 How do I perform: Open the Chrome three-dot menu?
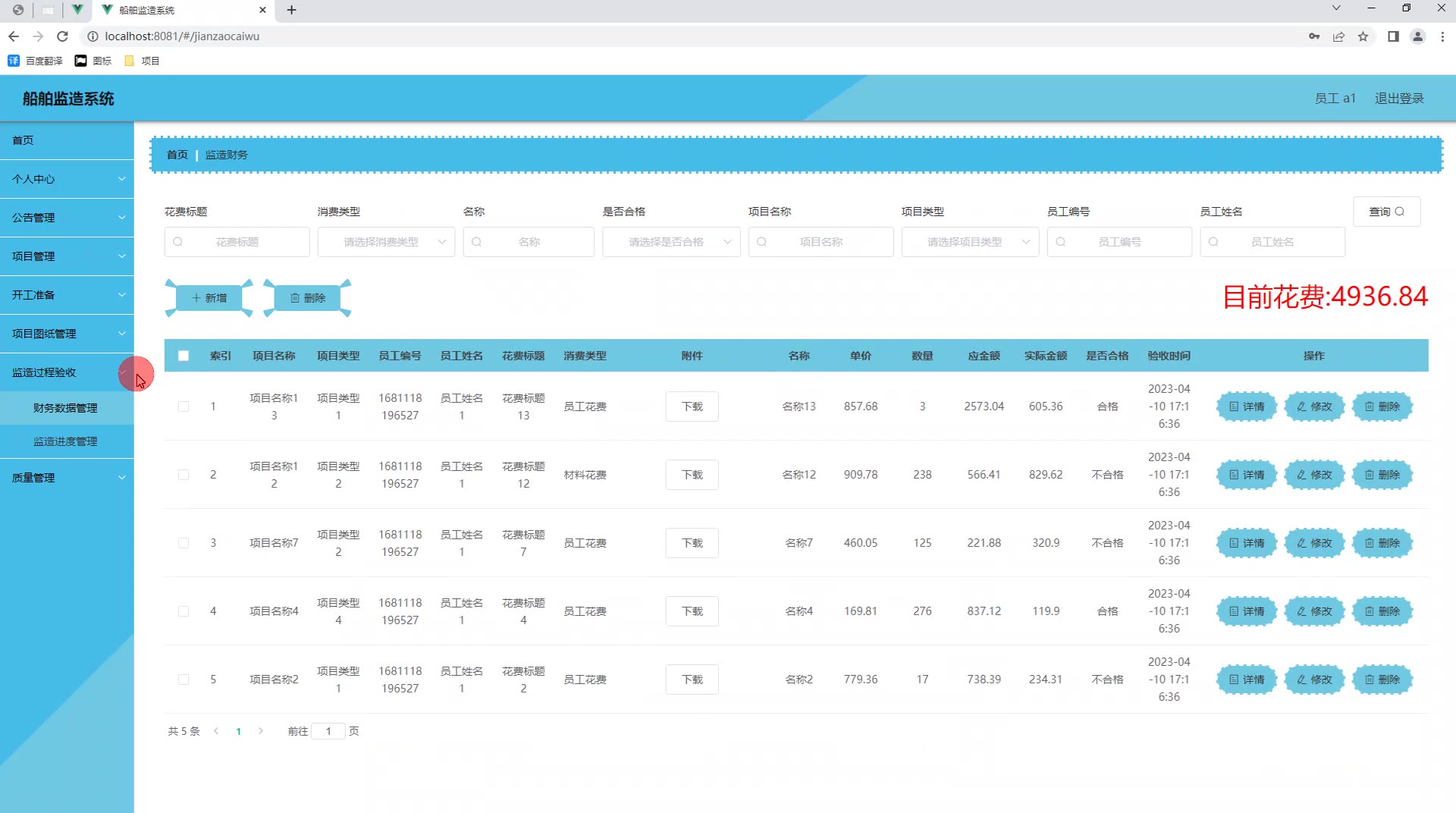(1442, 36)
